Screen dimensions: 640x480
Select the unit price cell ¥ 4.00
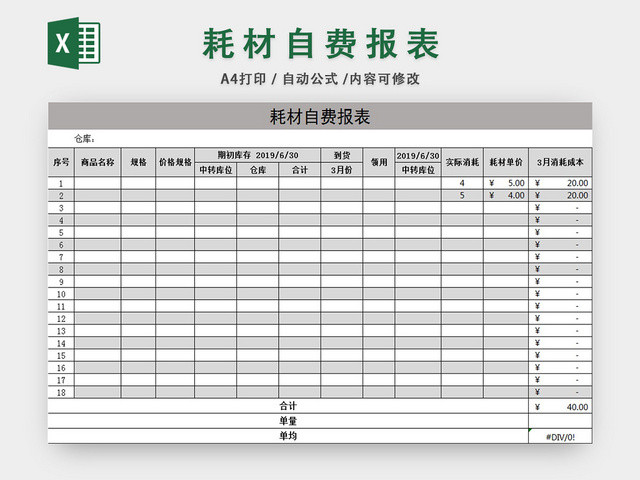pyautogui.click(x=506, y=195)
